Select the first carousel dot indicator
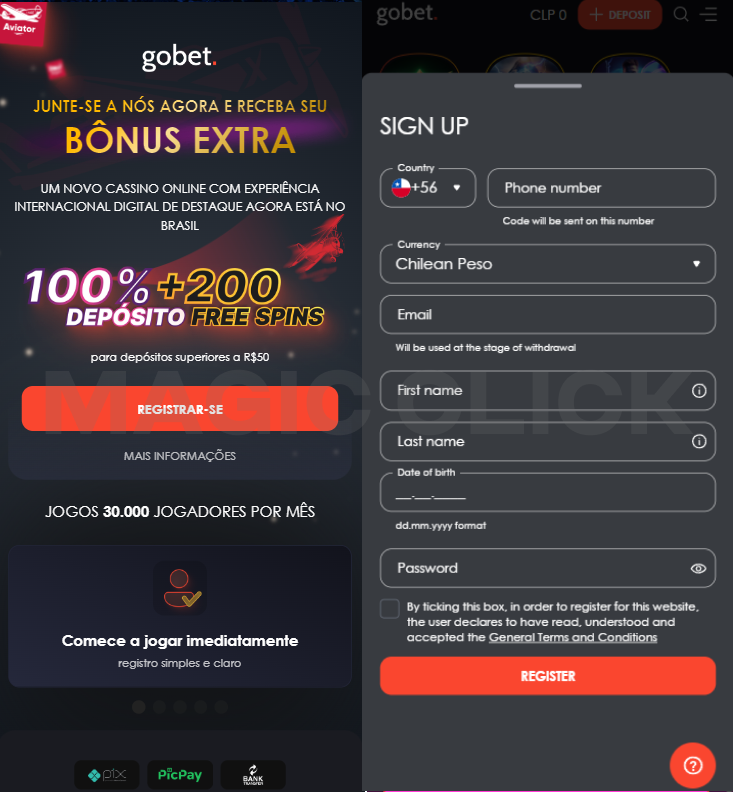 tap(139, 707)
